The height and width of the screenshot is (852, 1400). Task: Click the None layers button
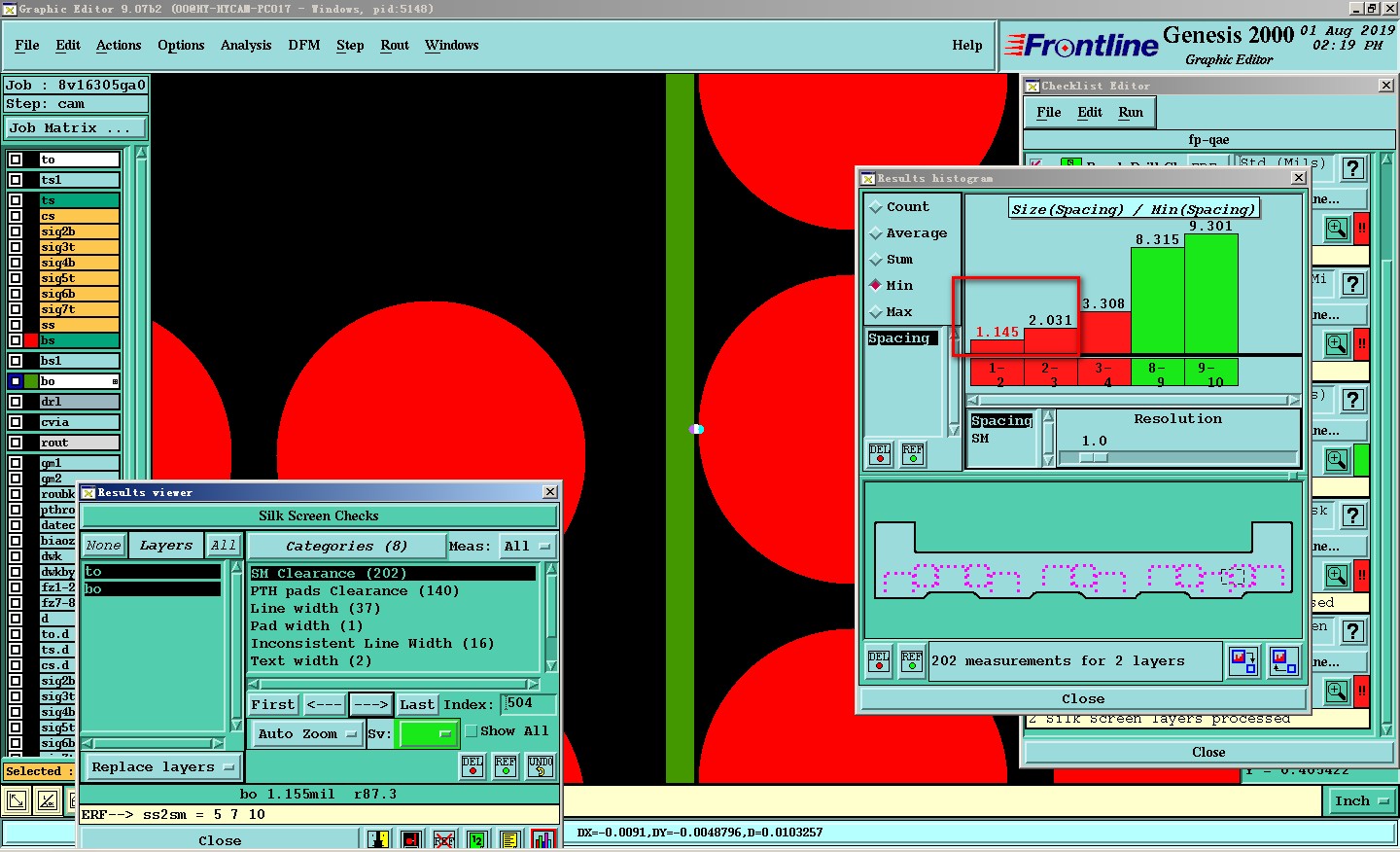coord(103,546)
